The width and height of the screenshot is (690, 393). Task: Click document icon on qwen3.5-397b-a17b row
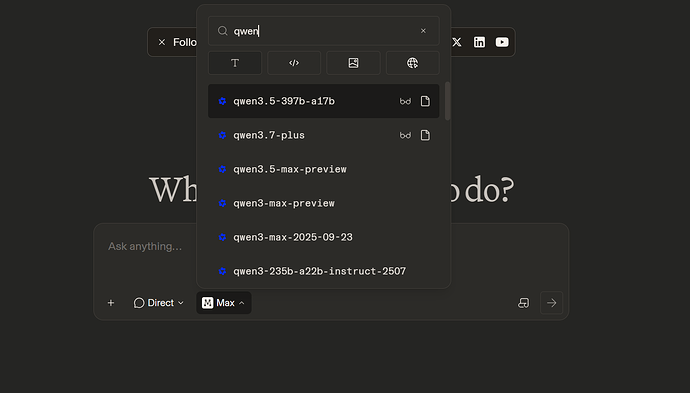coord(425,101)
